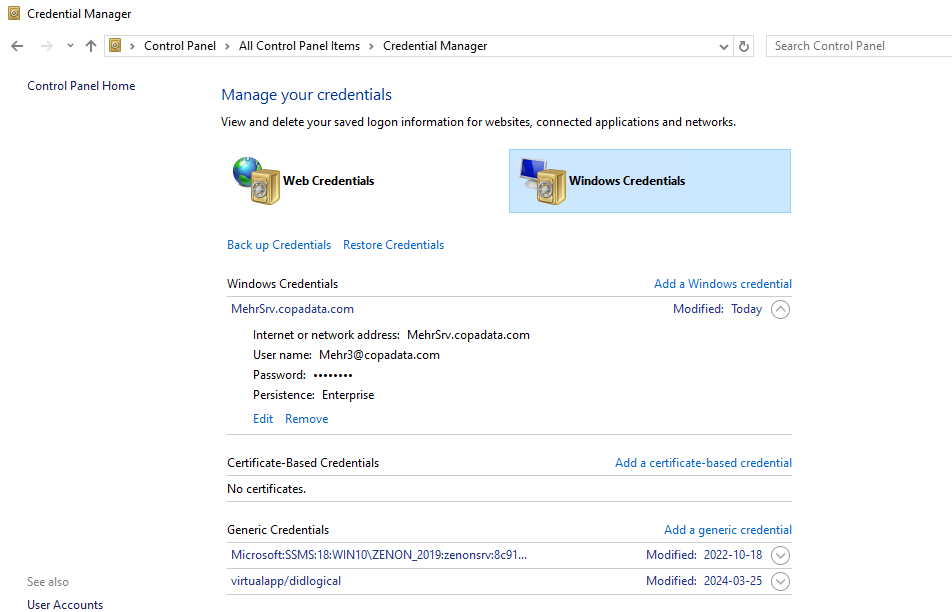Expand the Microsoft:SSMS generic credential
Viewport: 952px width, 612px height.
781,555
